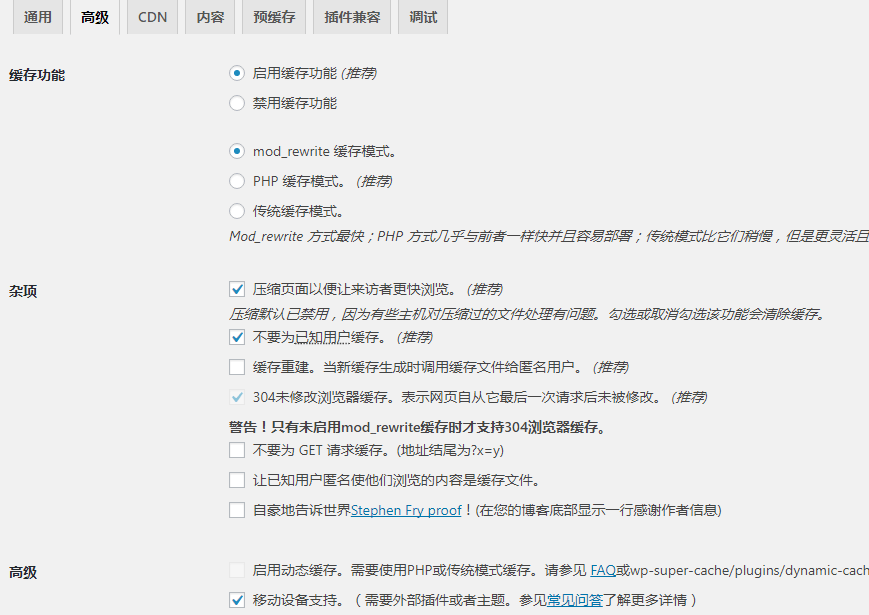Image resolution: width=869 pixels, height=615 pixels.
Task: Open the CDN settings tab
Action: [152, 17]
